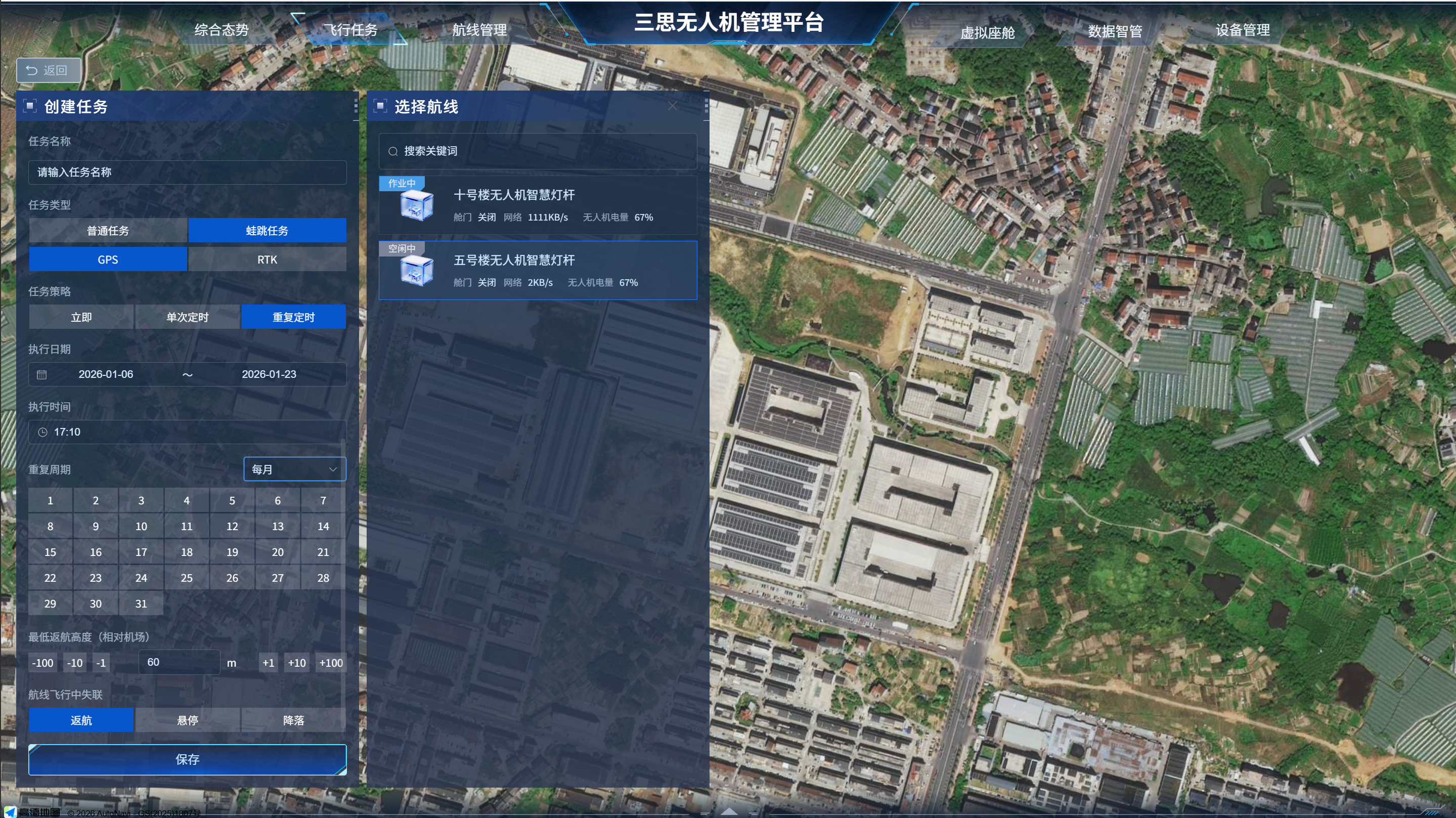Click the 请输入任务名称 input field
This screenshot has height=818, width=1456.
pos(187,172)
